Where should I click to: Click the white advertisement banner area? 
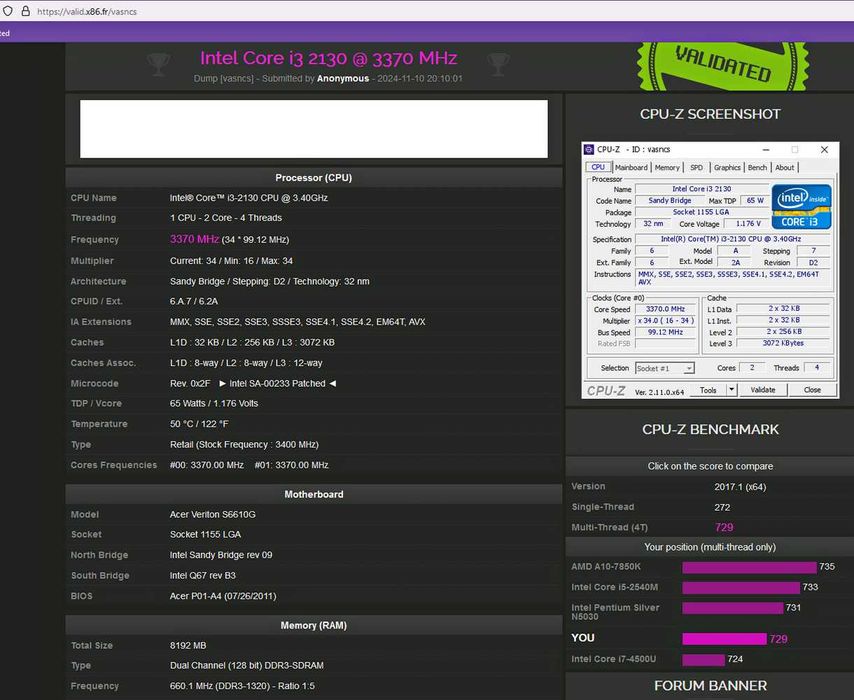point(314,129)
